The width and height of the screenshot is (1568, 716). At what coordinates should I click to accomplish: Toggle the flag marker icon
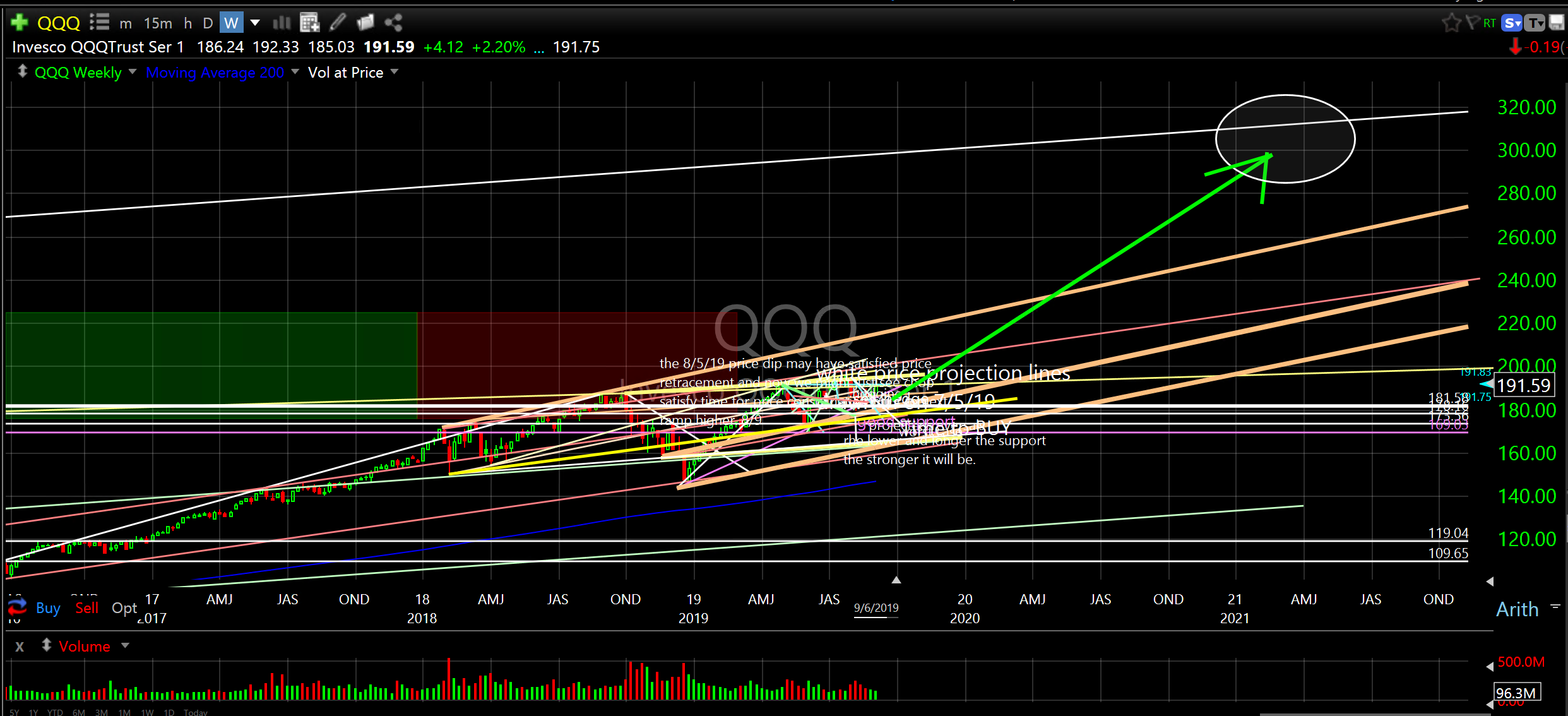(1472, 23)
